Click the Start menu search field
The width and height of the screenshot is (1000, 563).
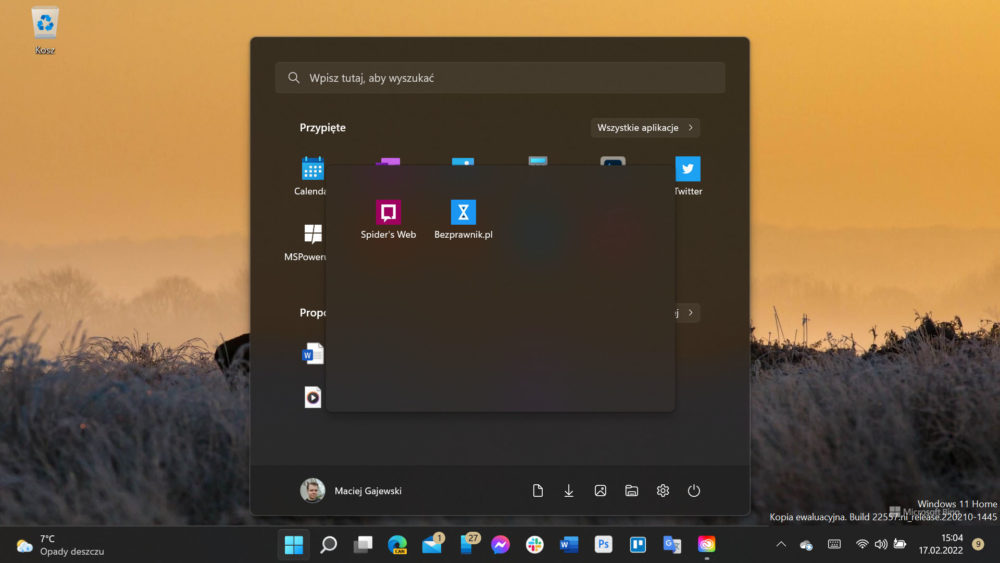[x=500, y=78]
